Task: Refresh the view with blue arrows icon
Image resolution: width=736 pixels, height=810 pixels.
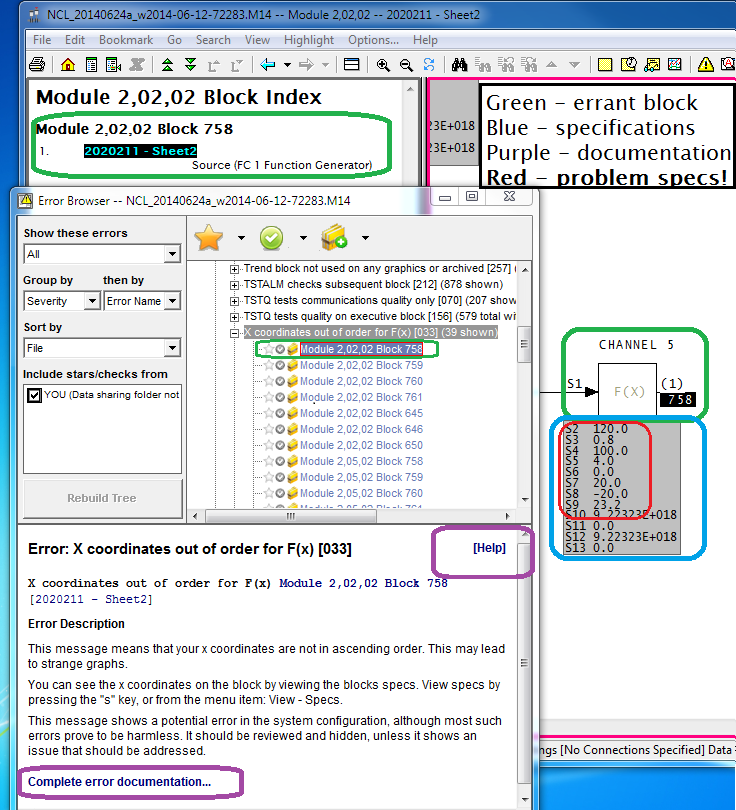Action: click(429, 65)
